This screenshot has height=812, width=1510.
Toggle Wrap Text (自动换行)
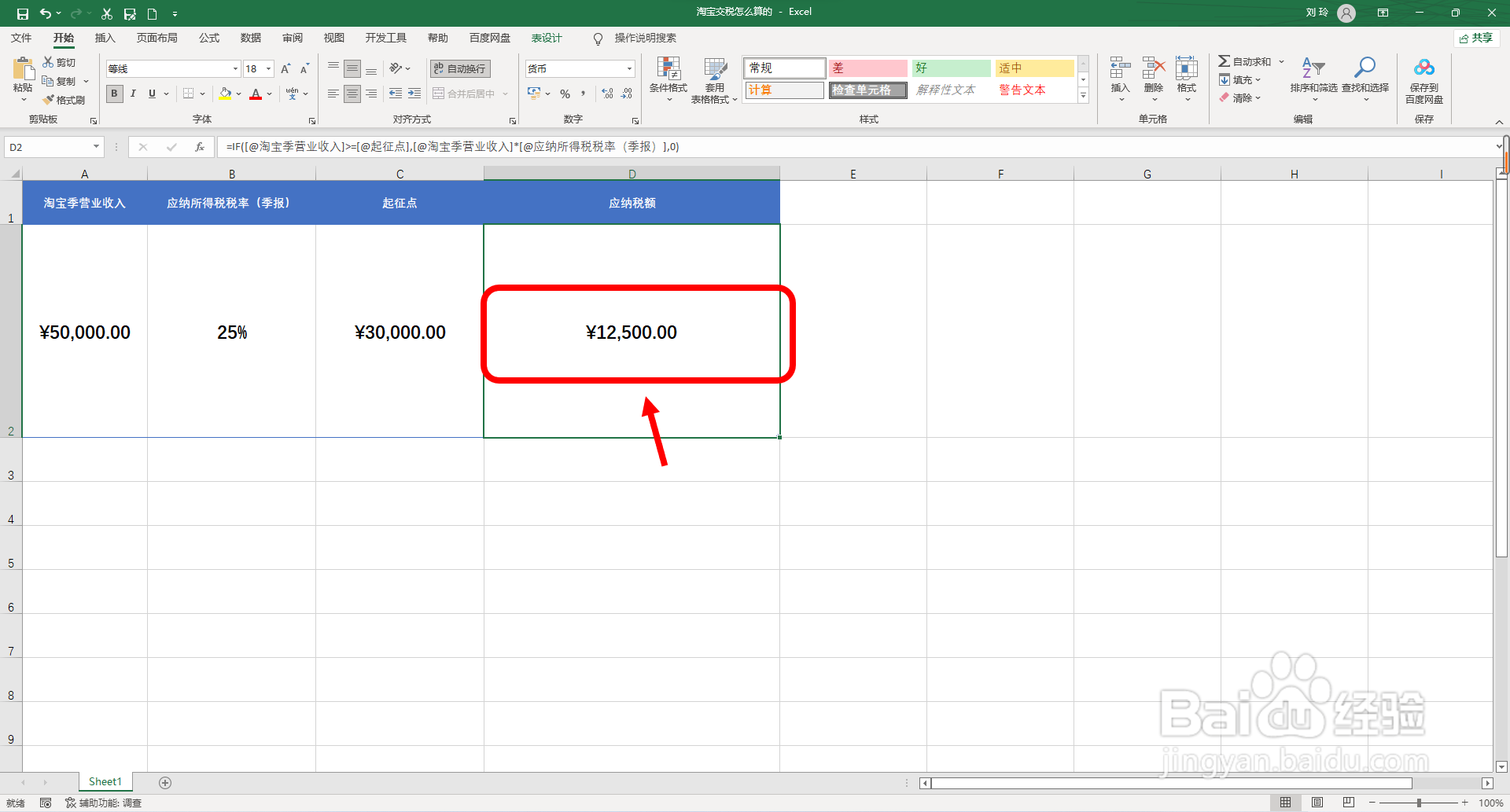point(460,69)
